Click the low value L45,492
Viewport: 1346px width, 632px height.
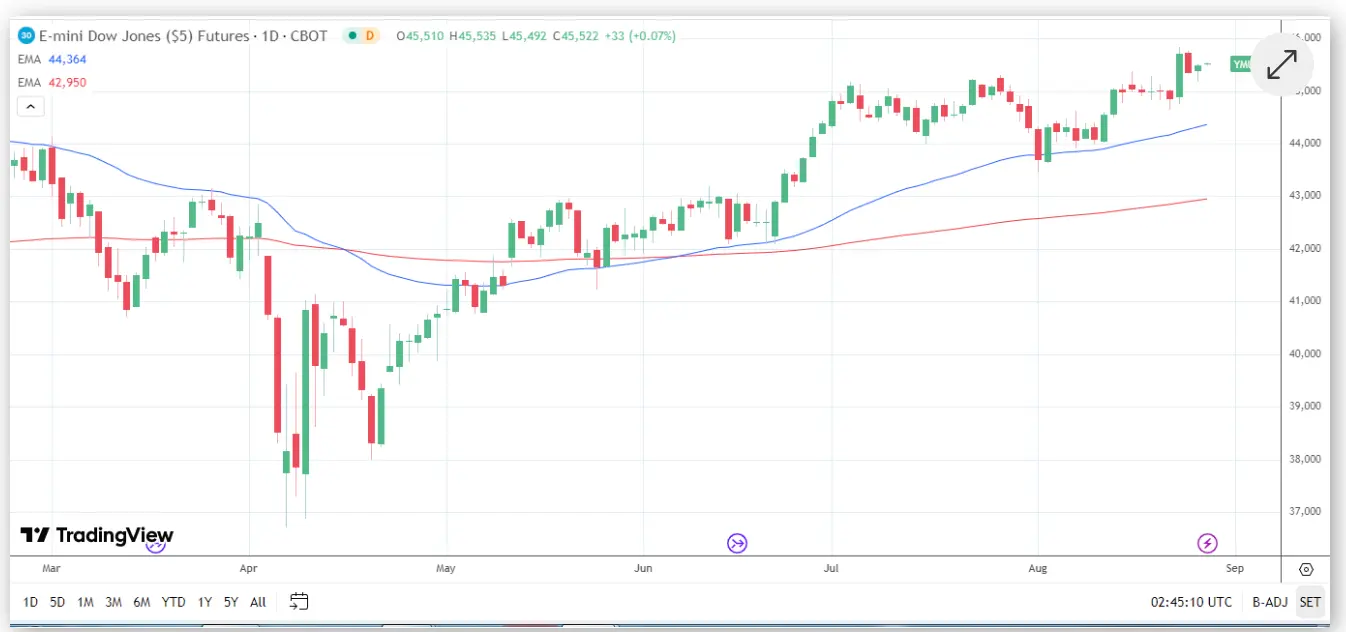[x=525, y=36]
